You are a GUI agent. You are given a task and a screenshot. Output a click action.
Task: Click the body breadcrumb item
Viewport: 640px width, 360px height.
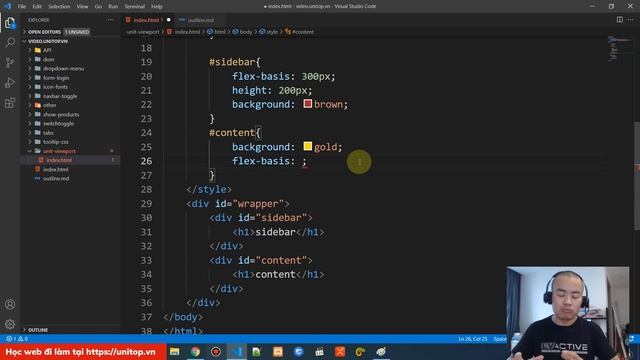(x=242, y=32)
